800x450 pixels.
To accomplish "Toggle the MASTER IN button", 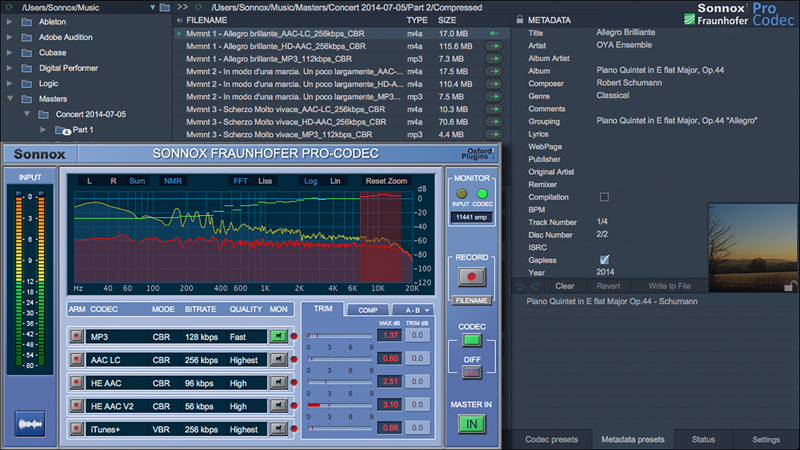I will tap(471, 424).
